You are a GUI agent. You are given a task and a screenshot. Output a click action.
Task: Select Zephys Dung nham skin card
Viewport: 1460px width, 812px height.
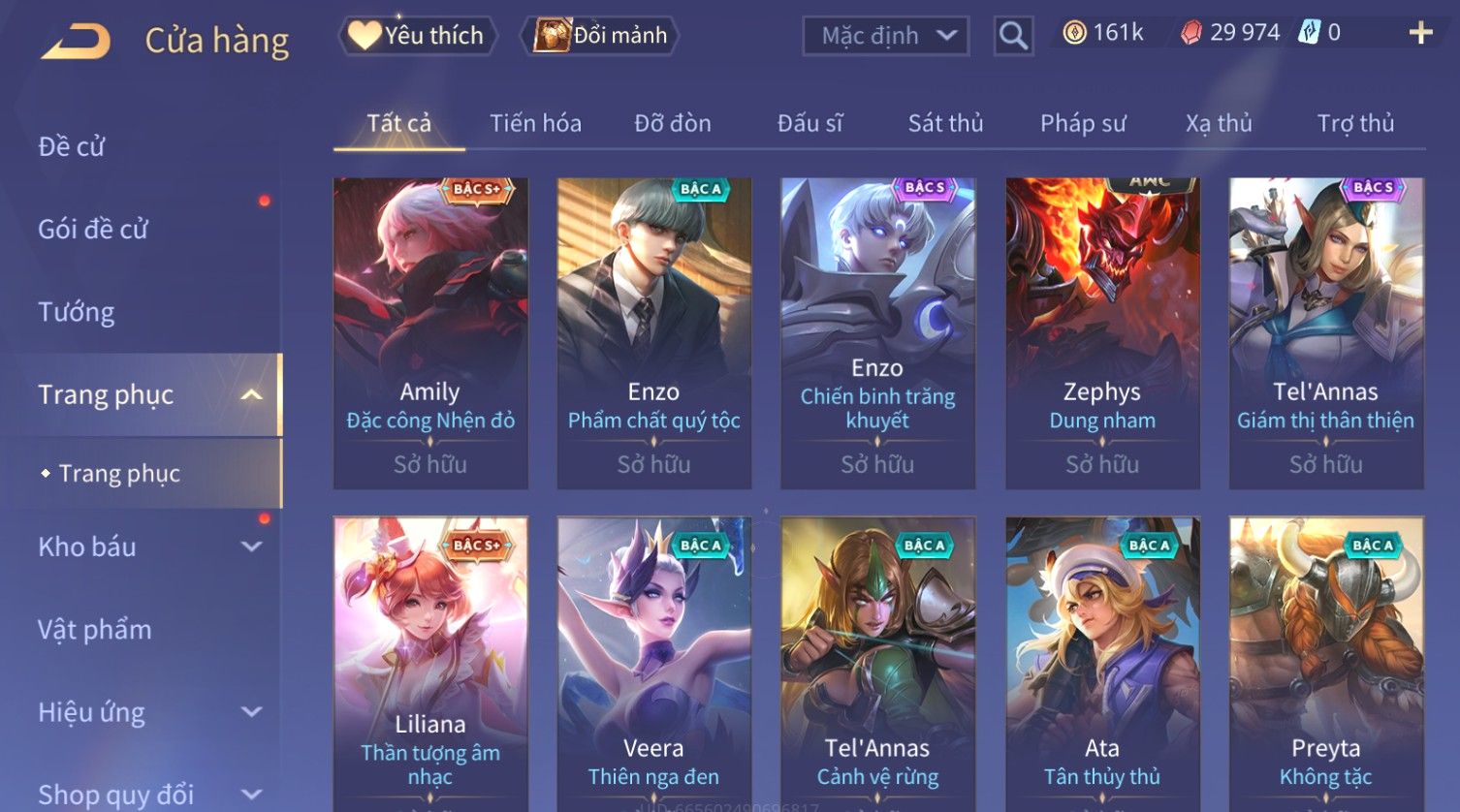pyautogui.click(x=1102, y=333)
